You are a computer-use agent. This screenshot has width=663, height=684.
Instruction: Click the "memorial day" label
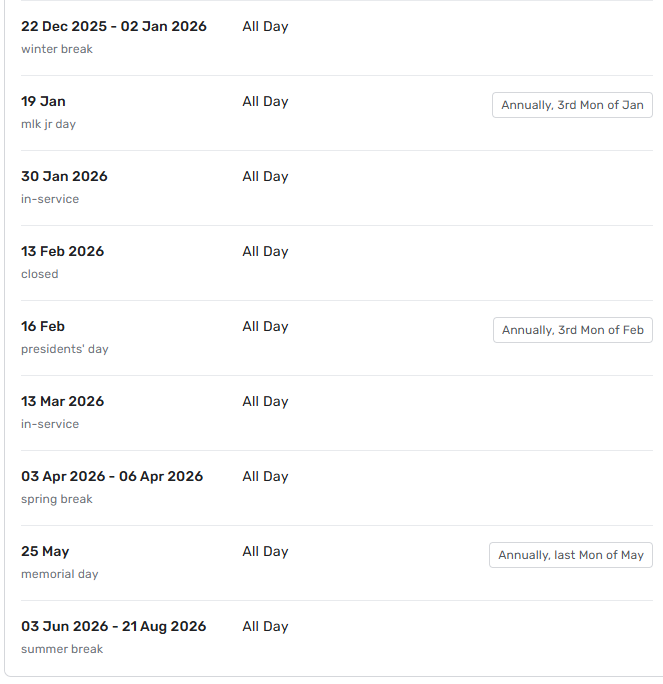pyautogui.click(x=60, y=574)
